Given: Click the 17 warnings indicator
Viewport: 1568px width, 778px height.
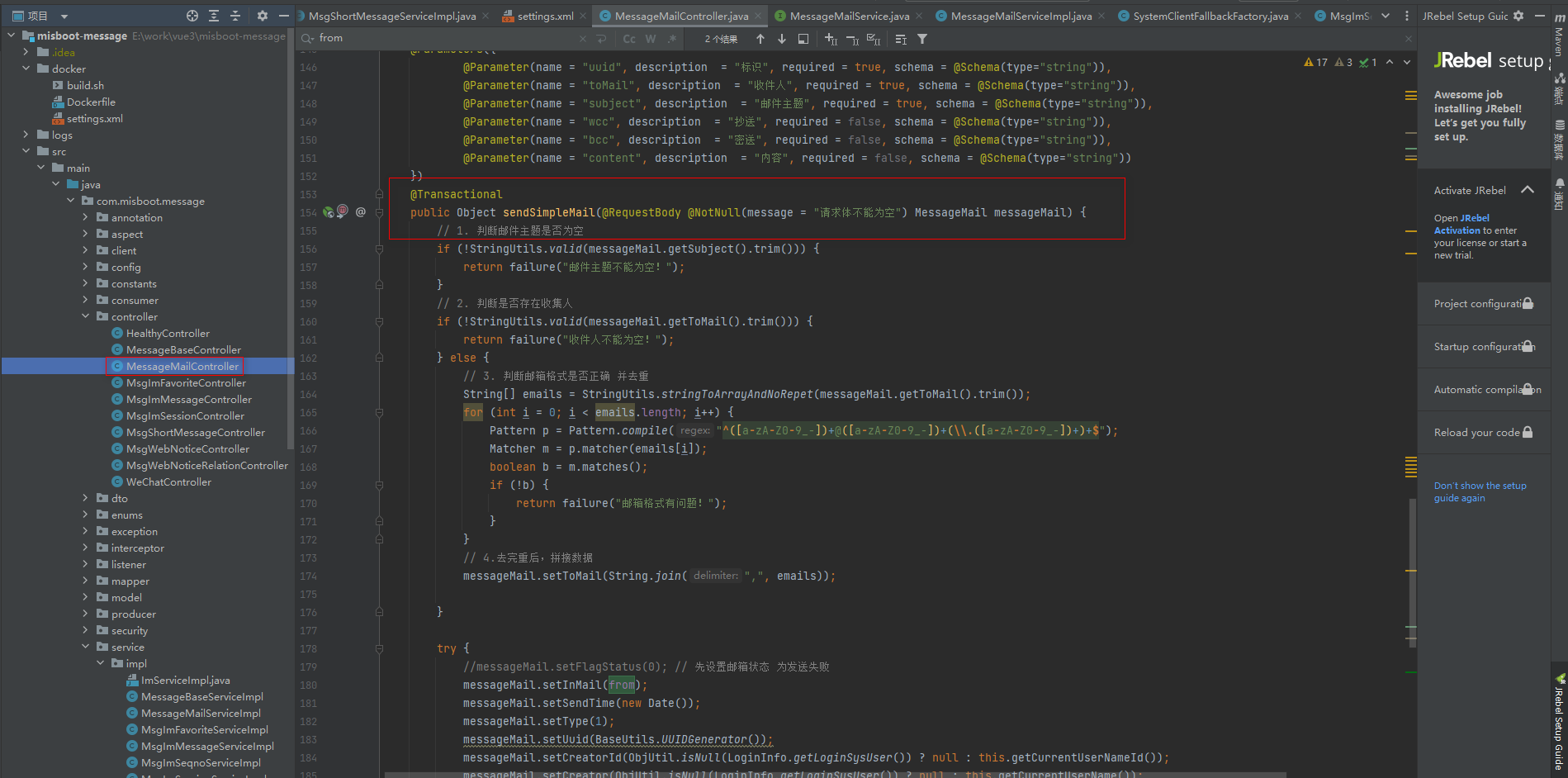Looking at the screenshot, I should coord(1316,62).
